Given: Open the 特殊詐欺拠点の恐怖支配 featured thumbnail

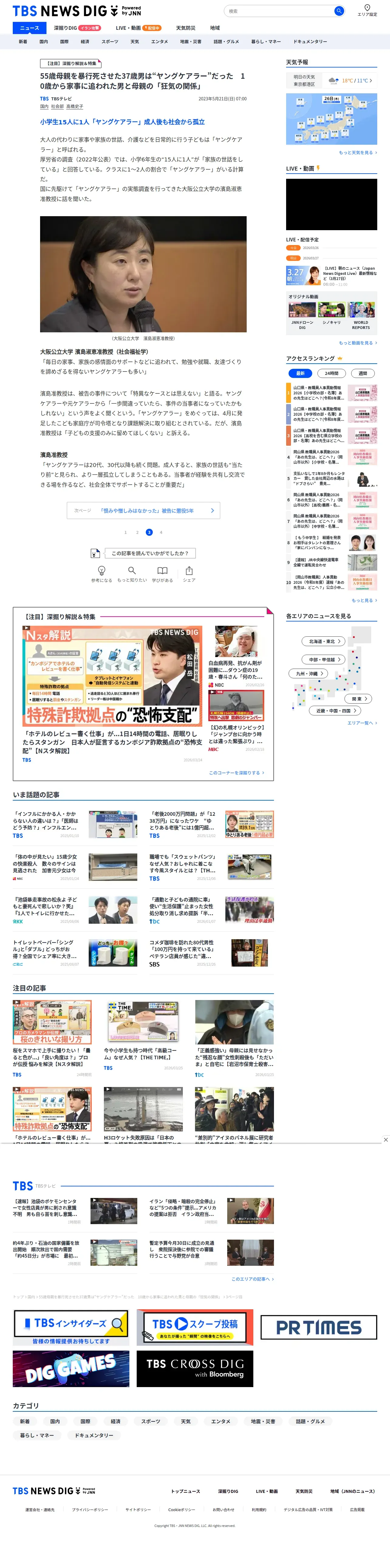Looking at the screenshot, I should [113, 676].
